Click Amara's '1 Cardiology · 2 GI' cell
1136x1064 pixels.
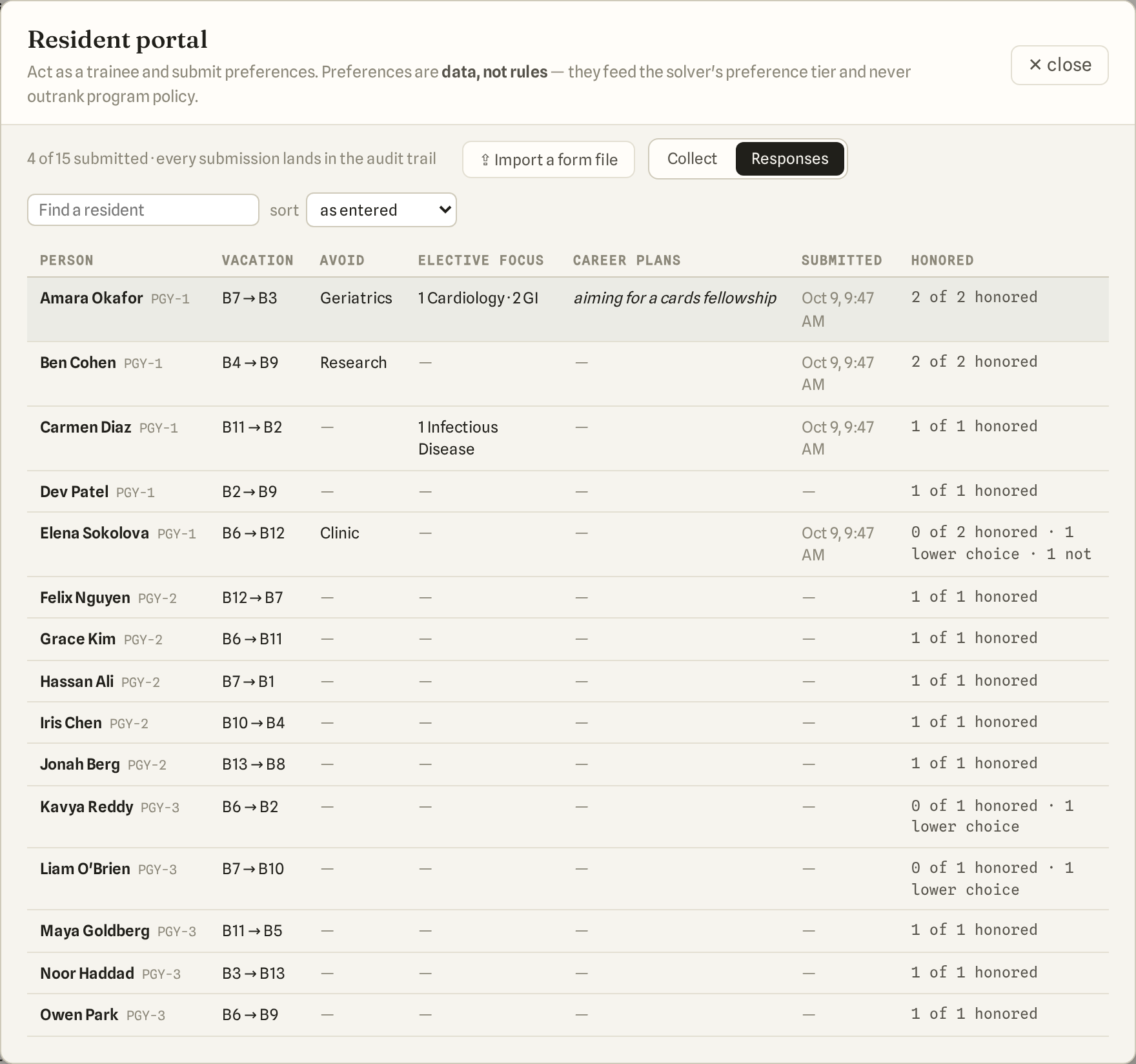[478, 298]
